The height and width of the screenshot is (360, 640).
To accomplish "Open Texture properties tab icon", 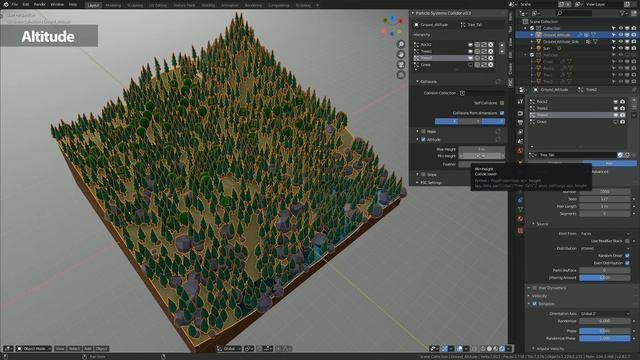I will click(x=520, y=231).
